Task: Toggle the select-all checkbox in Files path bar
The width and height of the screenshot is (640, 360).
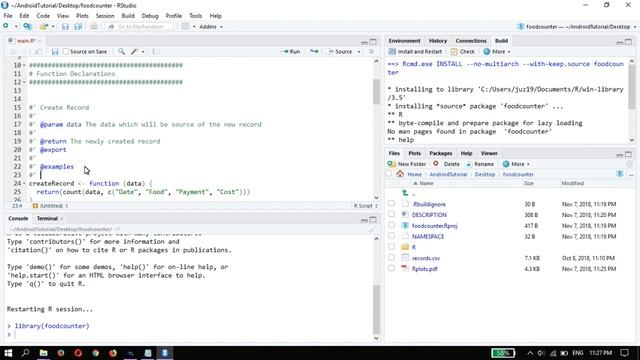Action: coord(389,173)
